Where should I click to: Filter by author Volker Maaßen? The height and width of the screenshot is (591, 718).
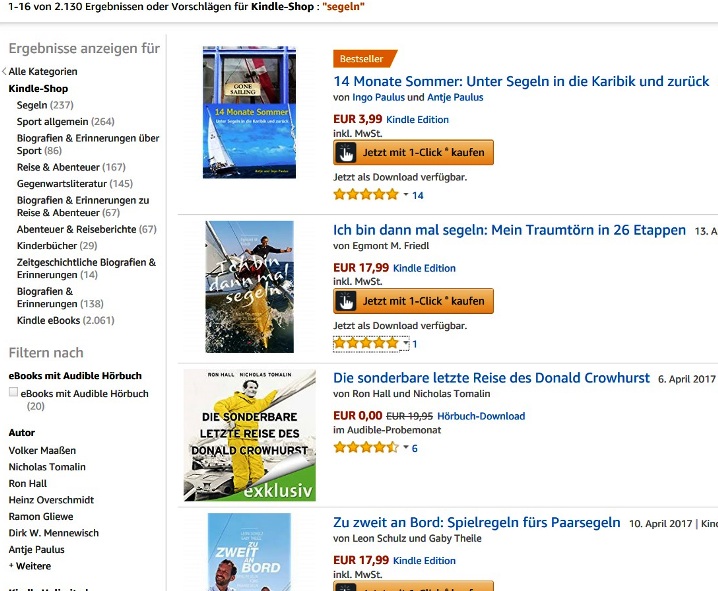tap(42, 450)
